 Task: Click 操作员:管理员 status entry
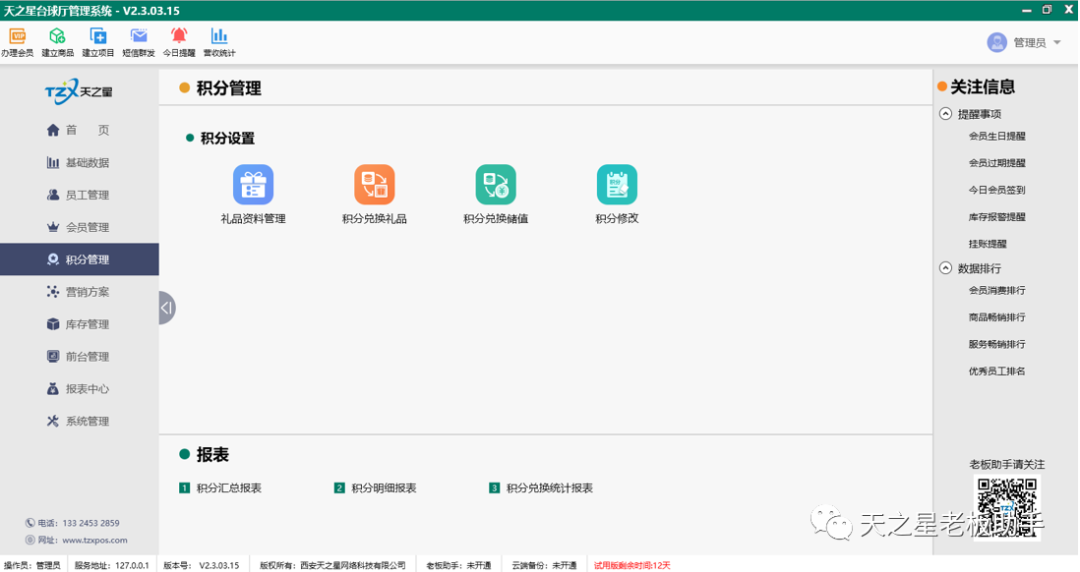point(32,565)
